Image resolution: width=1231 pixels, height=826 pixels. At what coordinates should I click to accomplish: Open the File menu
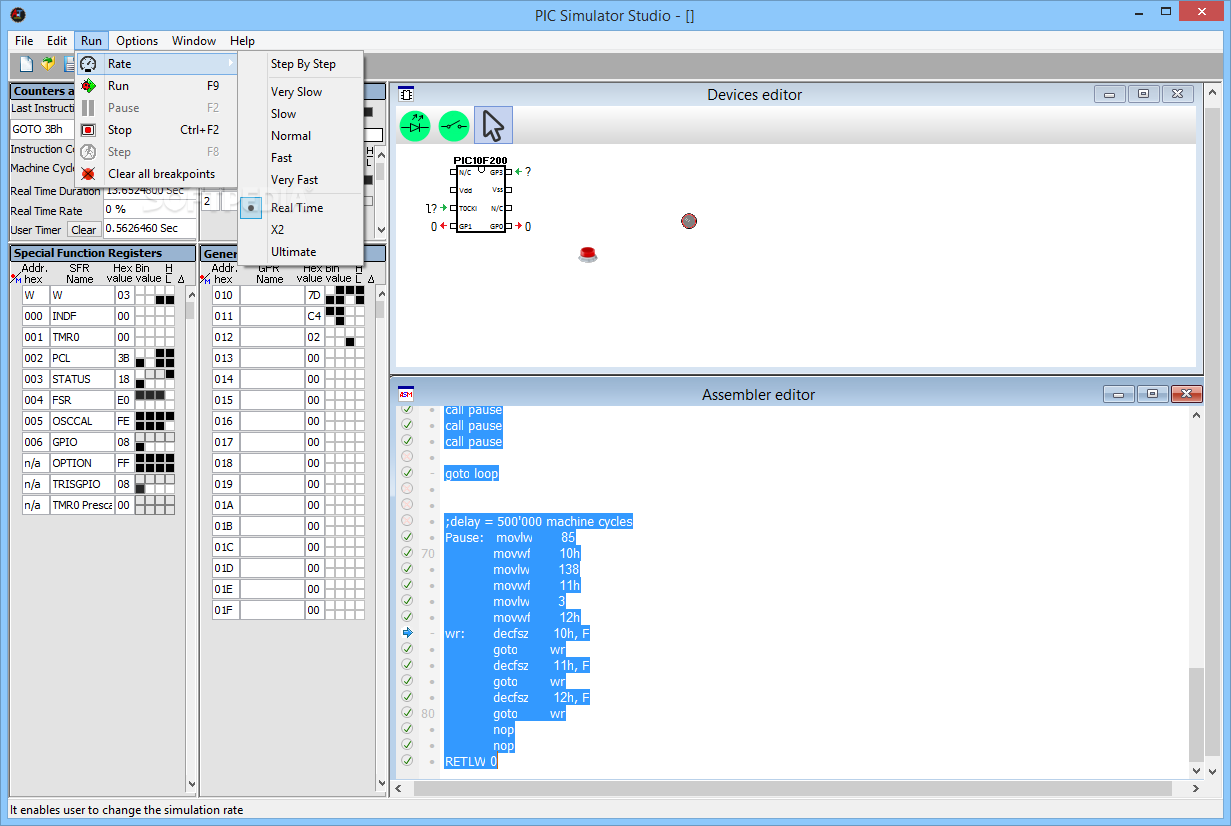(24, 41)
